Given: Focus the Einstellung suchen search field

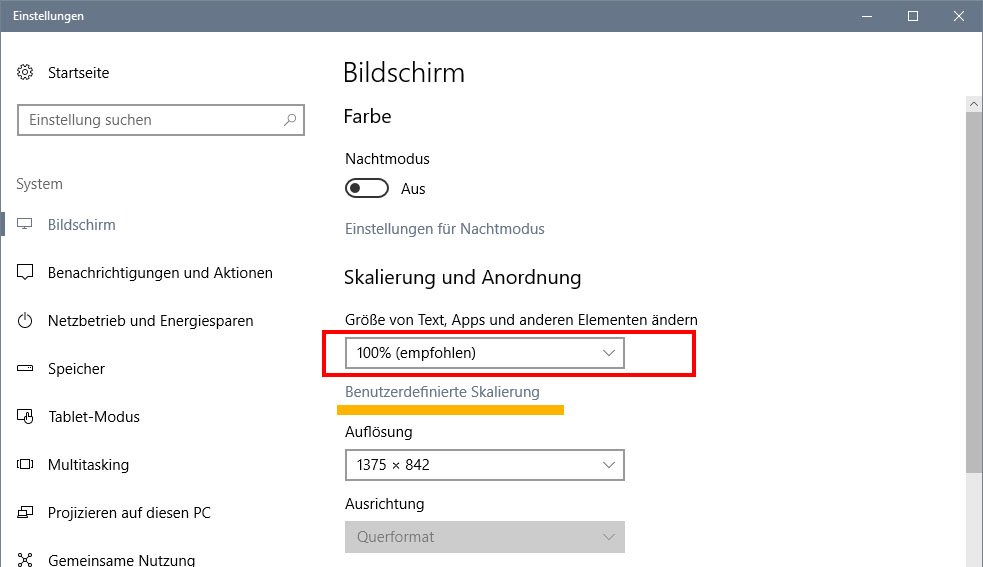Looking at the screenshot, I should [150, 120].
